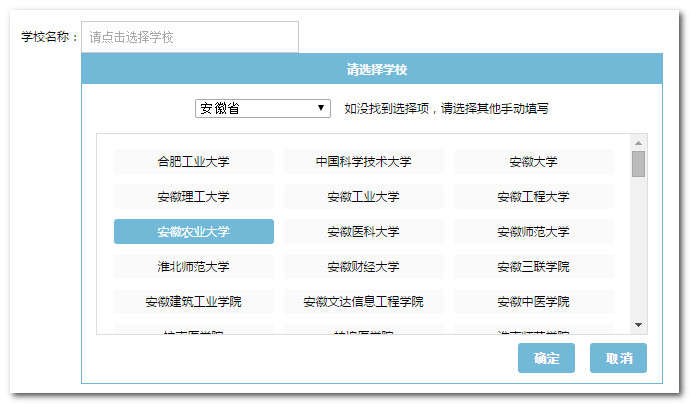Confirm selection with 确定 button

(x=546, y=358)
